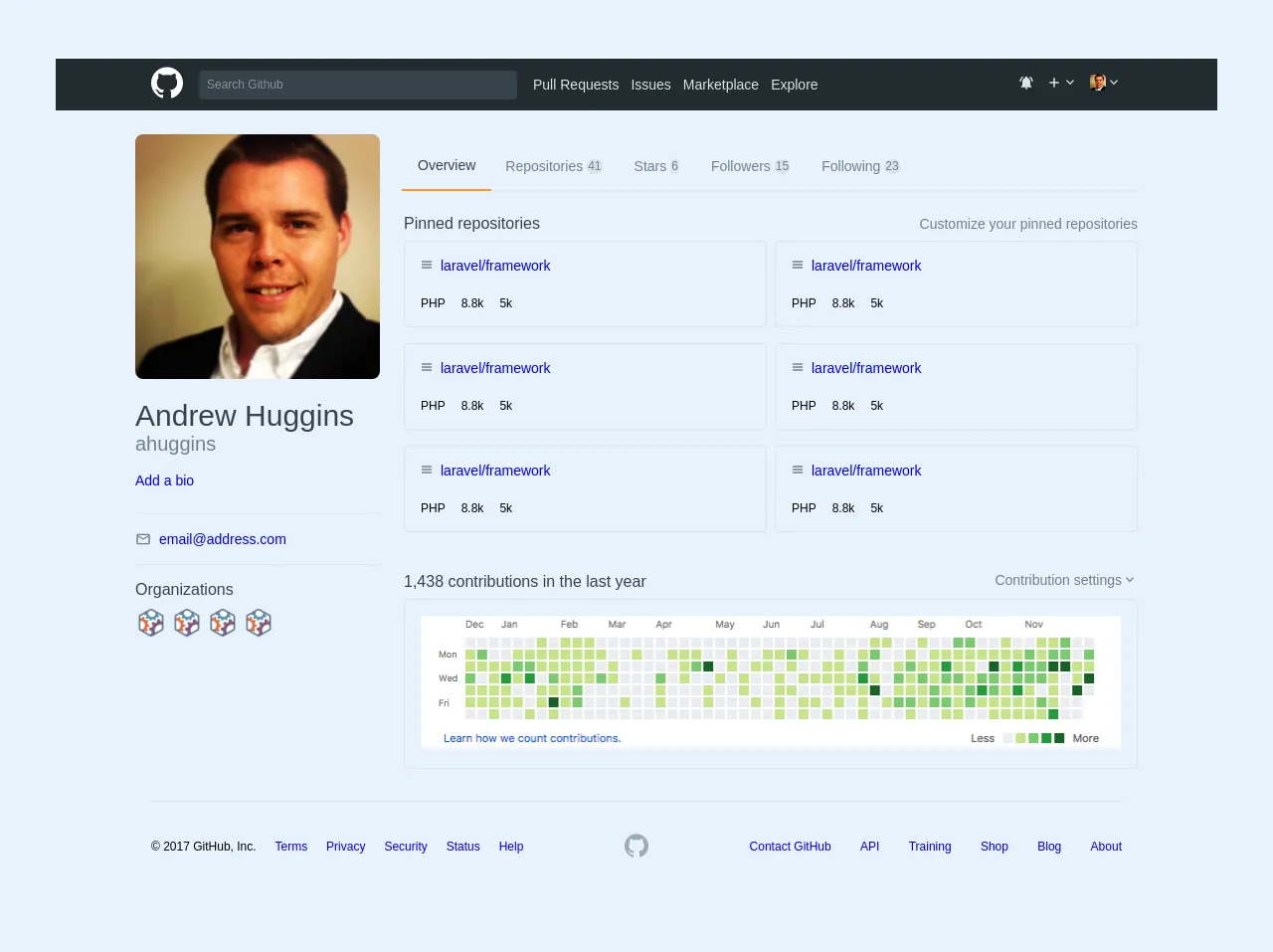Open the user avatar menu
The height and width of the screenshot is (952, 1273).
[1103, 83]
